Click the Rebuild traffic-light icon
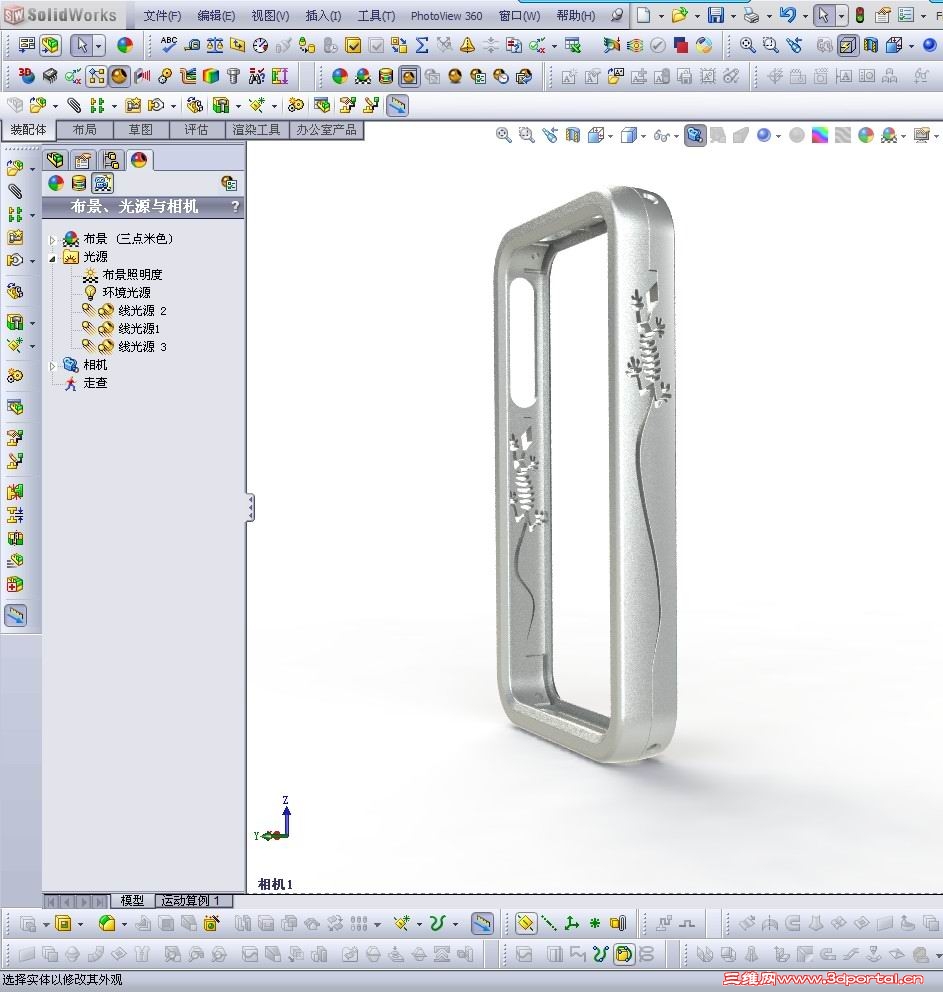This screenshot has height=992, width=943. (x=860, y=15)
